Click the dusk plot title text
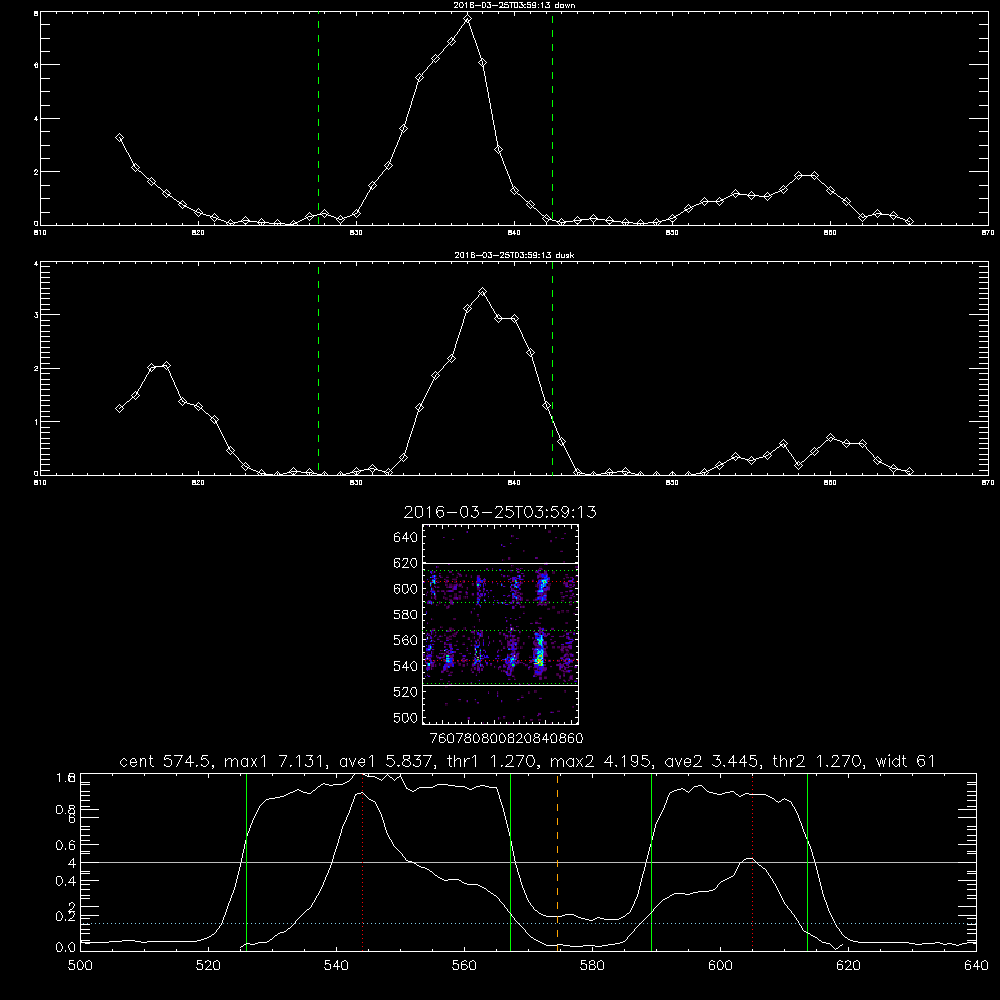This screenshot has height=1000, width=1000. pyautogui.click(x=514, y=255)
